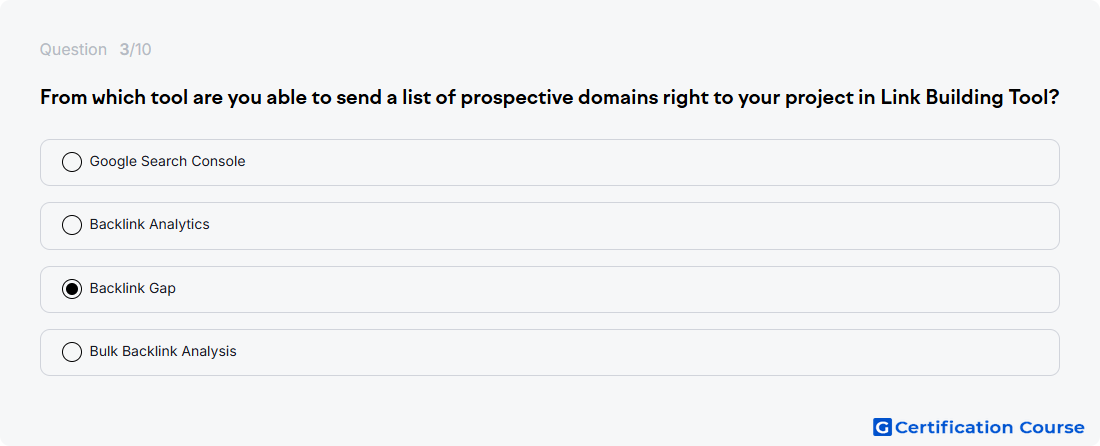1100x446 pixels.
Task: Click the gray "Question" label
Action: (x=73, y=50)
